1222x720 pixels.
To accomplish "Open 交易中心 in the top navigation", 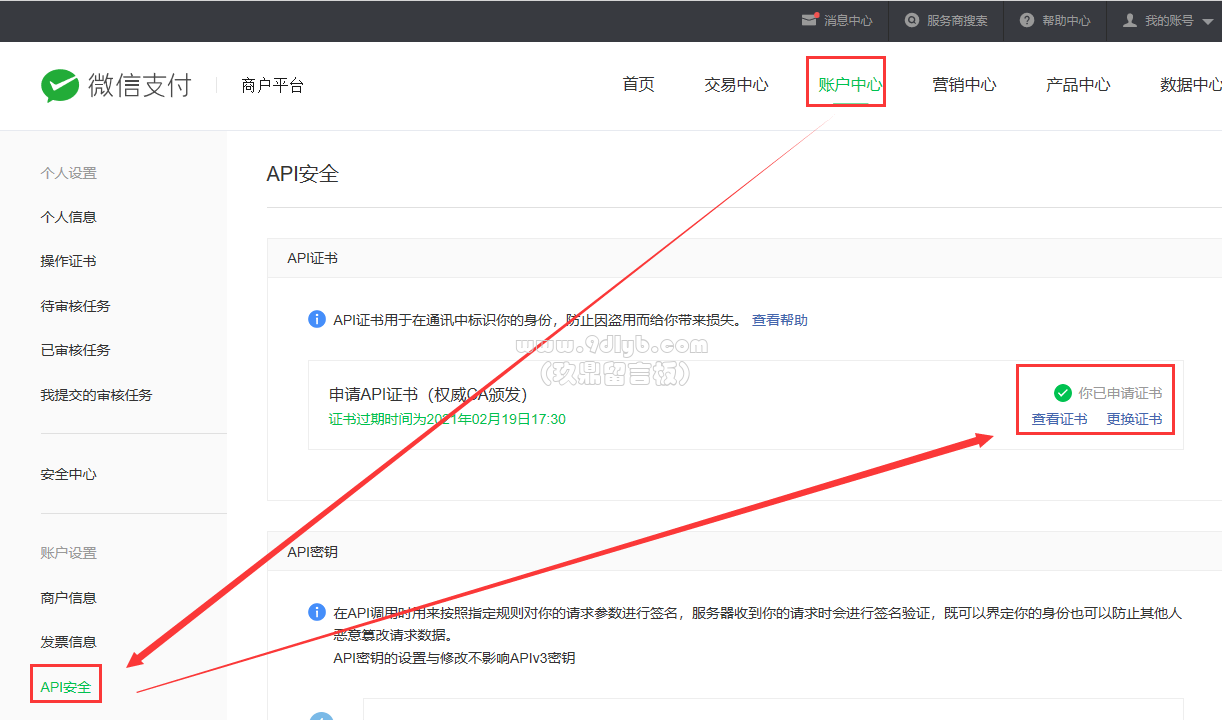I will 736,84.
